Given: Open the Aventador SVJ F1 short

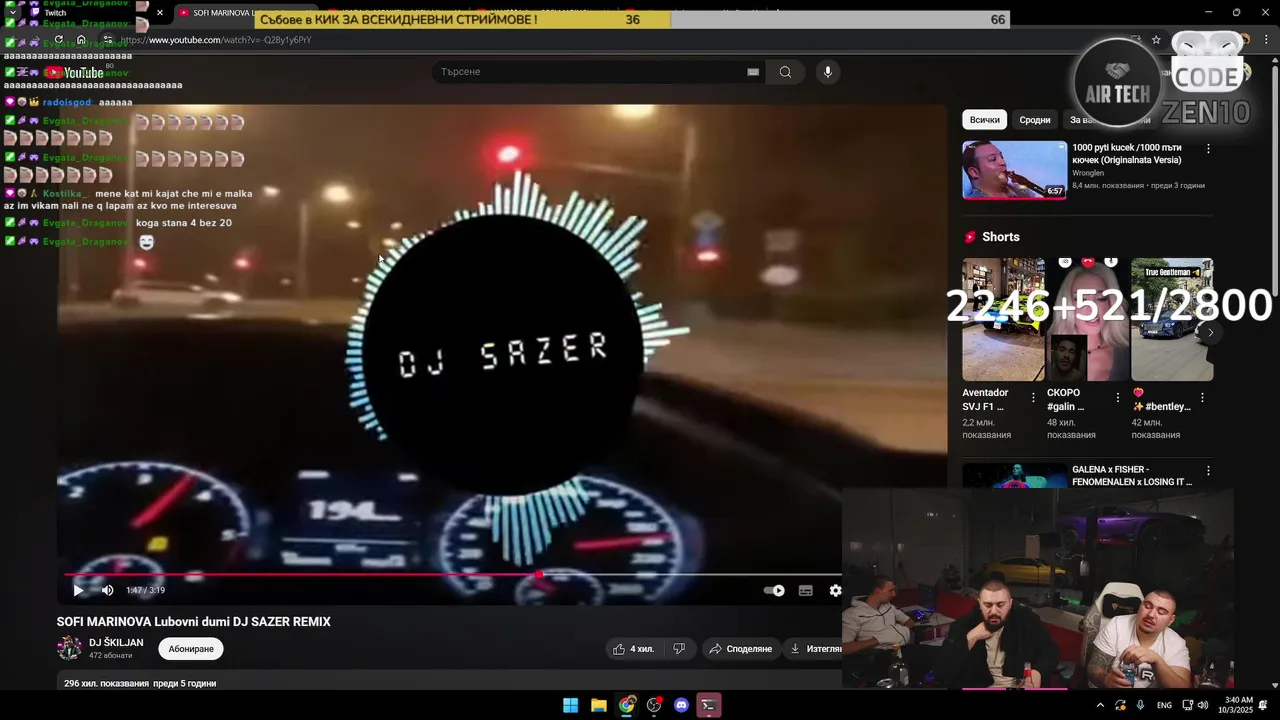Looking at the screenshot, I should point(1003,320).
